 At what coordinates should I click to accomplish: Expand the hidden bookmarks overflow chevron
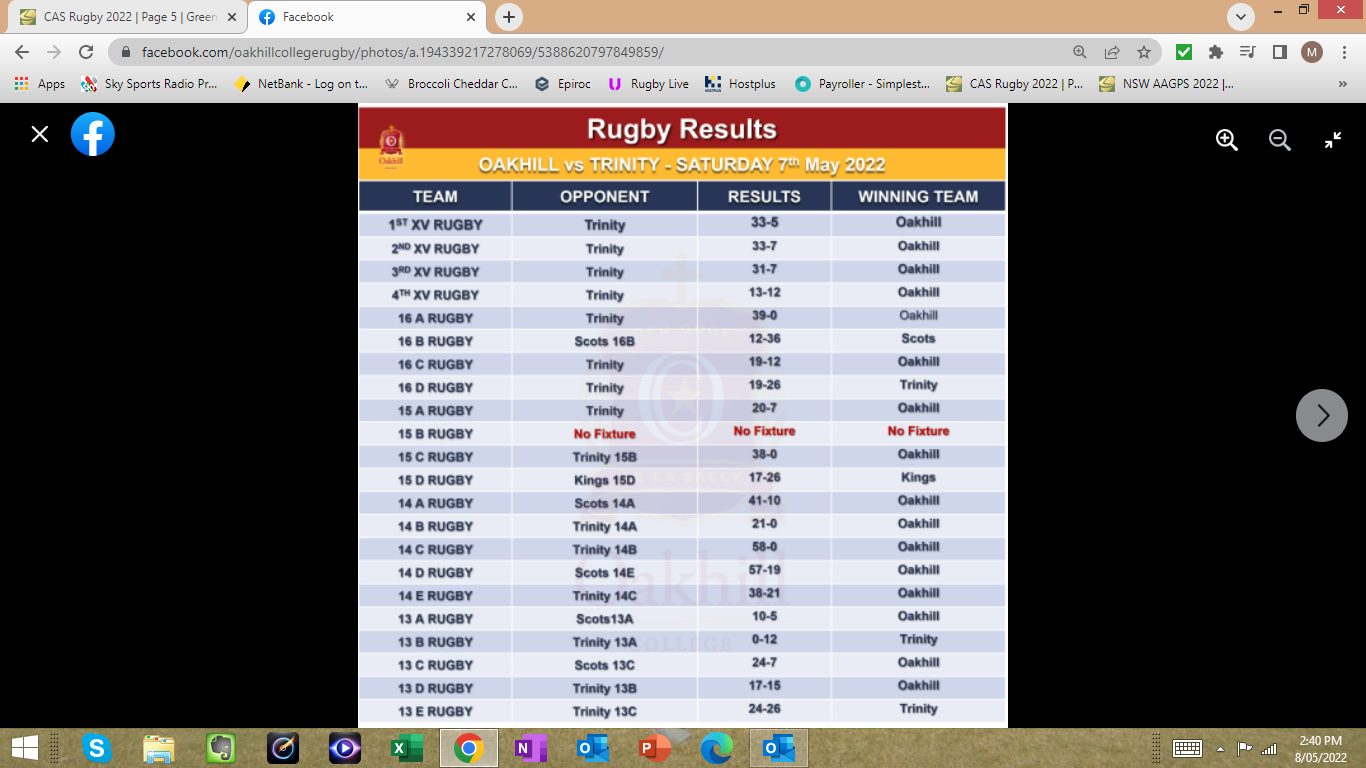tap(1342, 84)
